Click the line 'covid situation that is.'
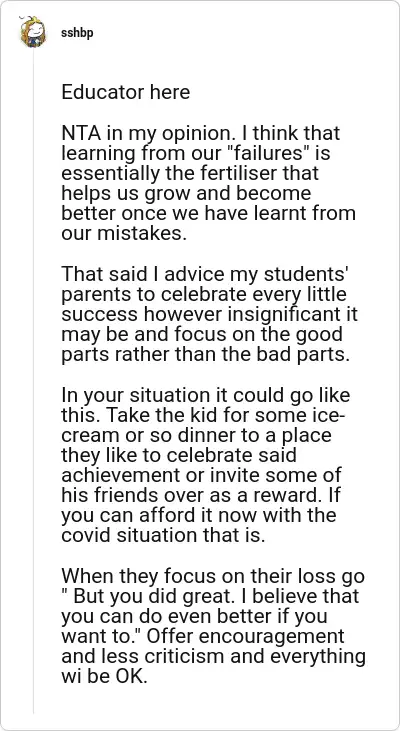400x731 pixels. point(163,535)
